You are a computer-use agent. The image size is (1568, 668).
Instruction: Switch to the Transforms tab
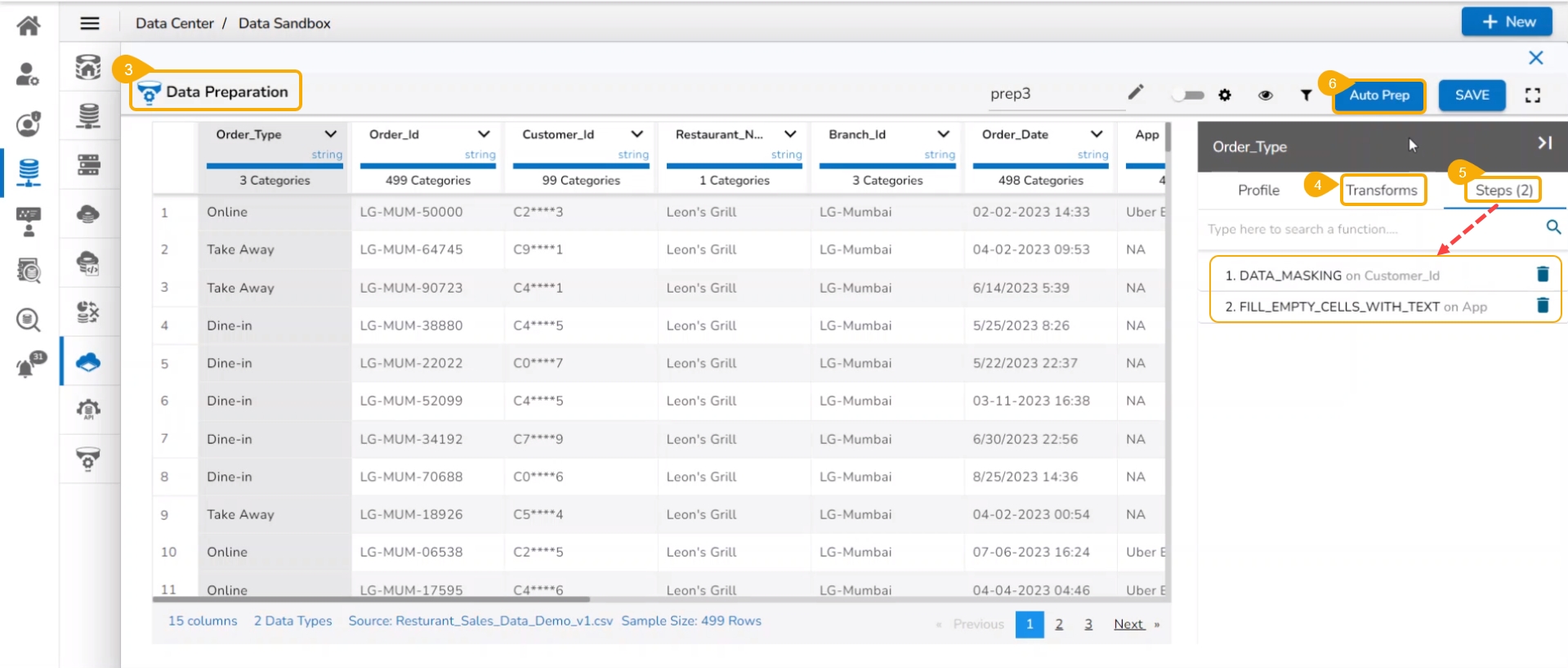1381,191
